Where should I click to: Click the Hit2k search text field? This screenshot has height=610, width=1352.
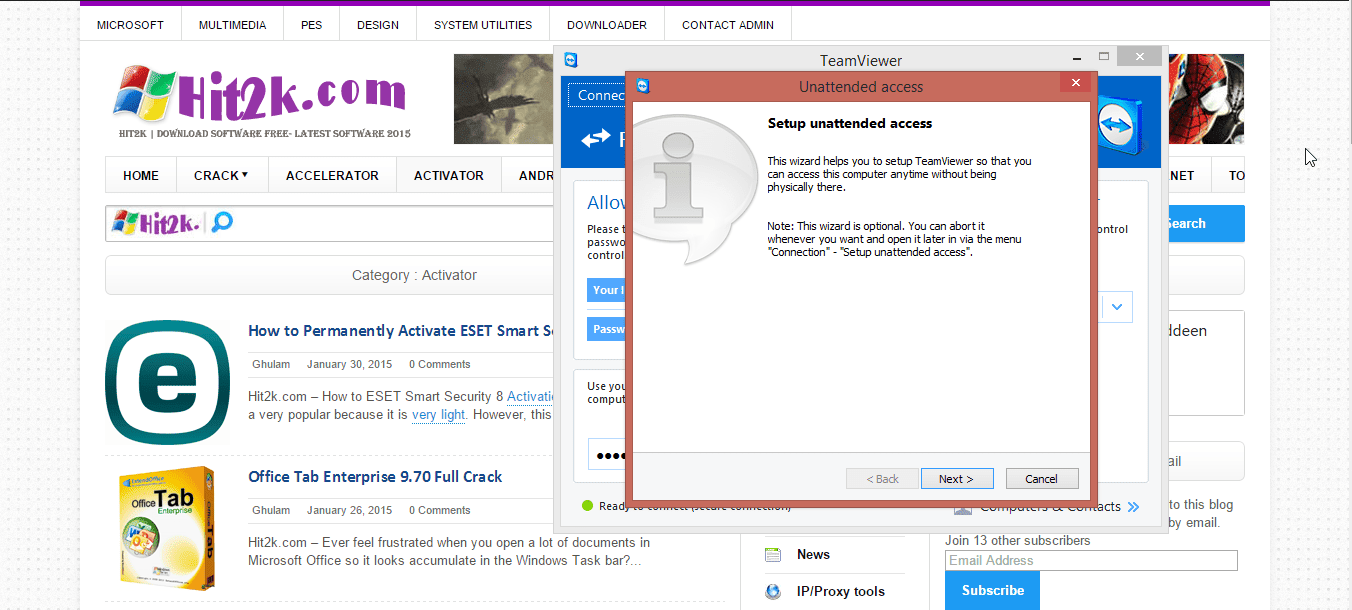click(330, 222)
